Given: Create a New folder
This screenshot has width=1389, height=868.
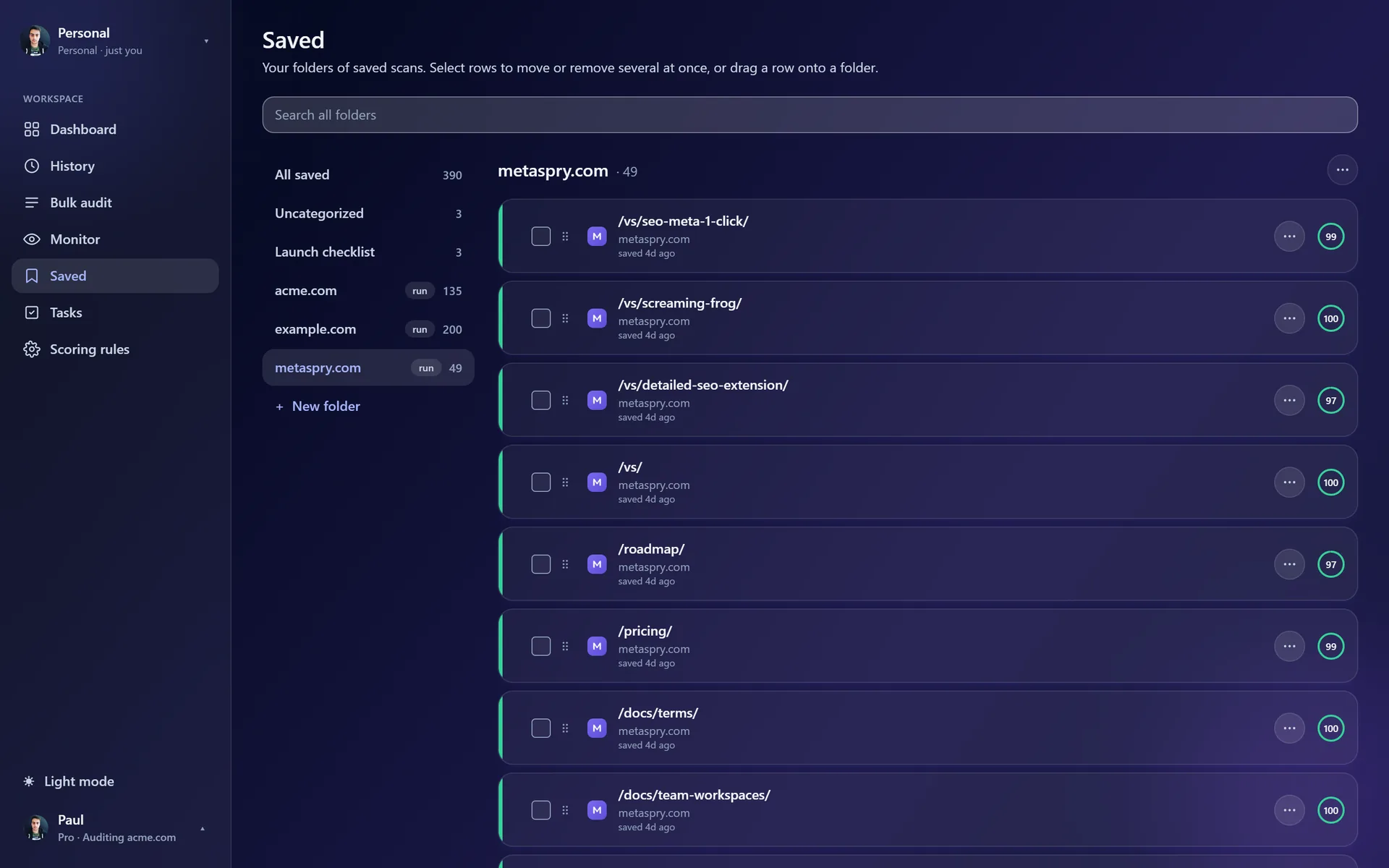Looking at the screenshot, I should point(318,407).
